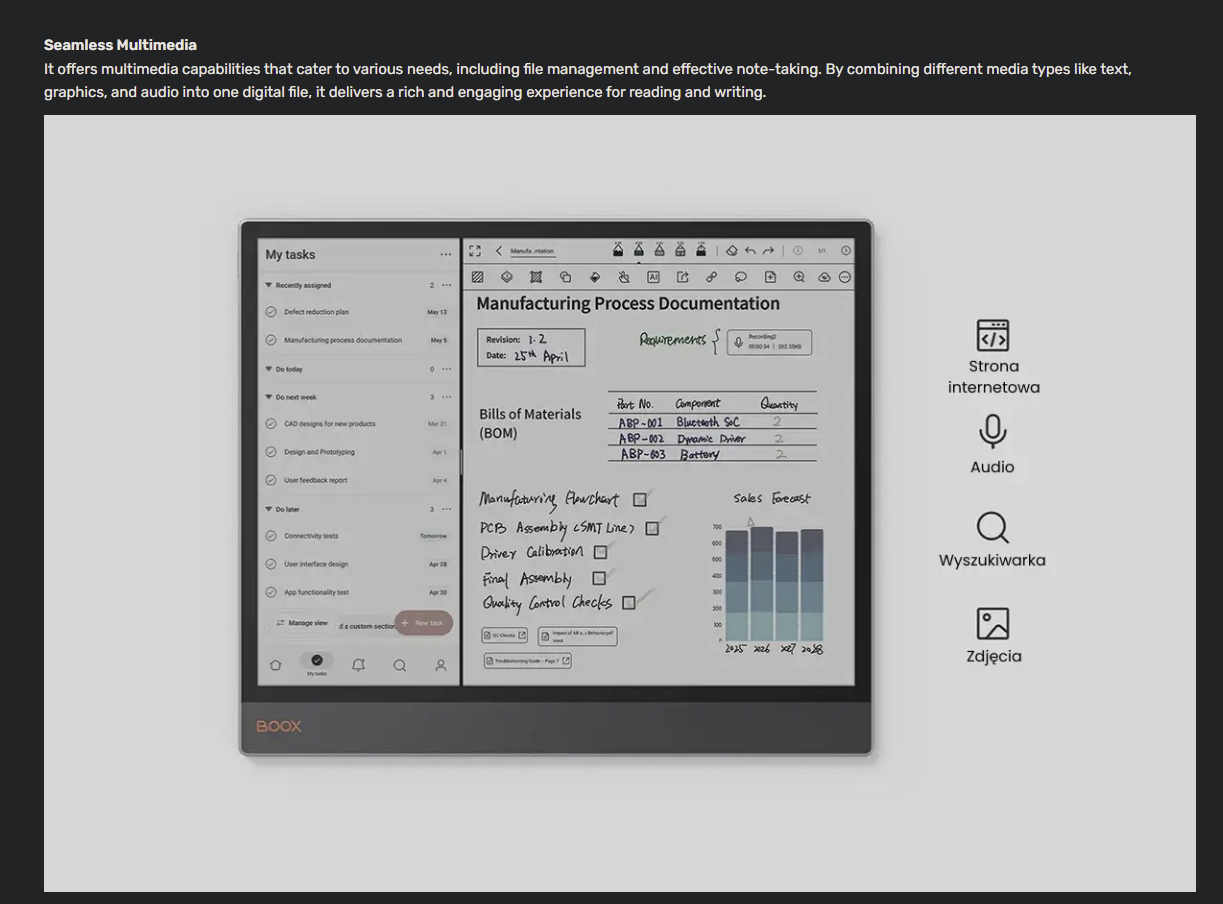
Task: Open the shapes tool
Action: click(565, 277)
